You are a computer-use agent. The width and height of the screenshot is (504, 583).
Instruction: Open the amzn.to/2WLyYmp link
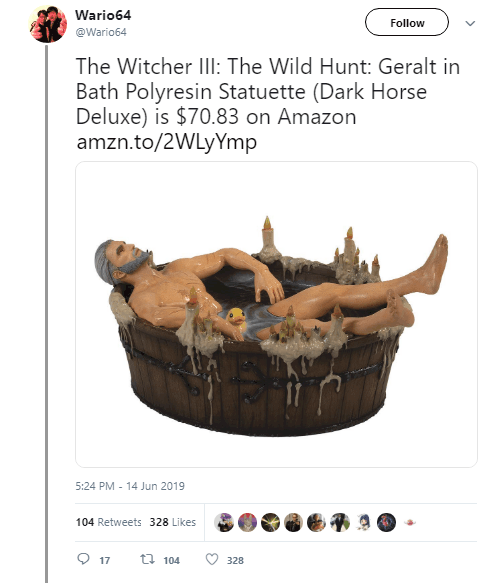[x=167, y=142]
